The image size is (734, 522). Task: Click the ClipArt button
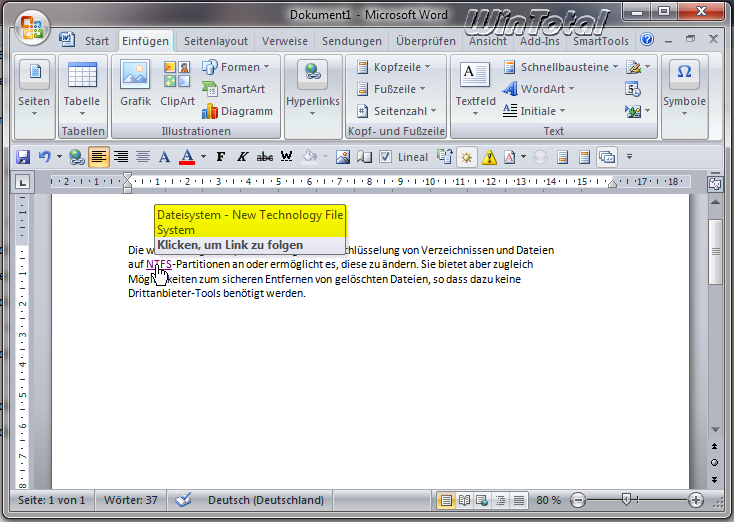tap(177, 84)
